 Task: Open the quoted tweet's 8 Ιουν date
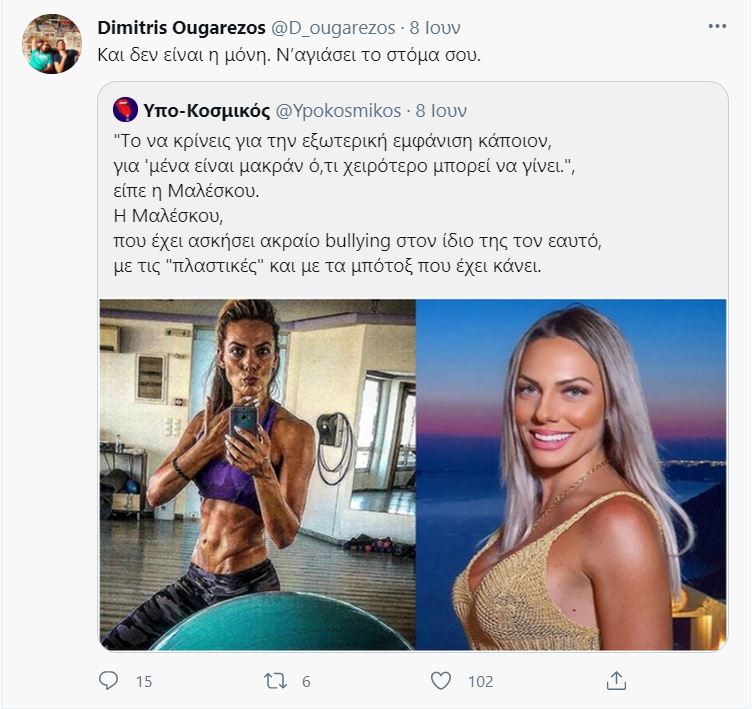(441, 111)
